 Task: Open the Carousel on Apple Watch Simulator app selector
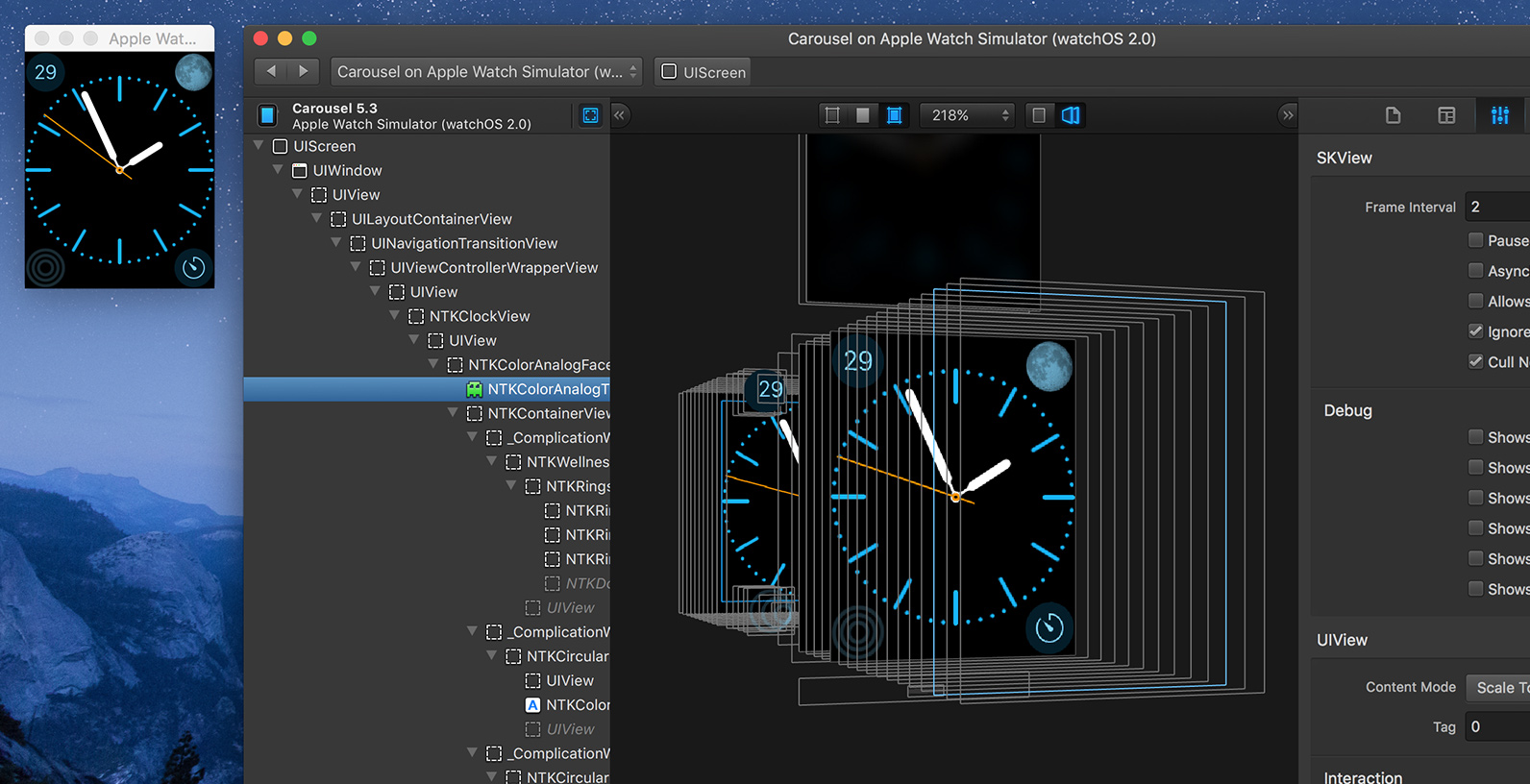[x=486, y=72]
